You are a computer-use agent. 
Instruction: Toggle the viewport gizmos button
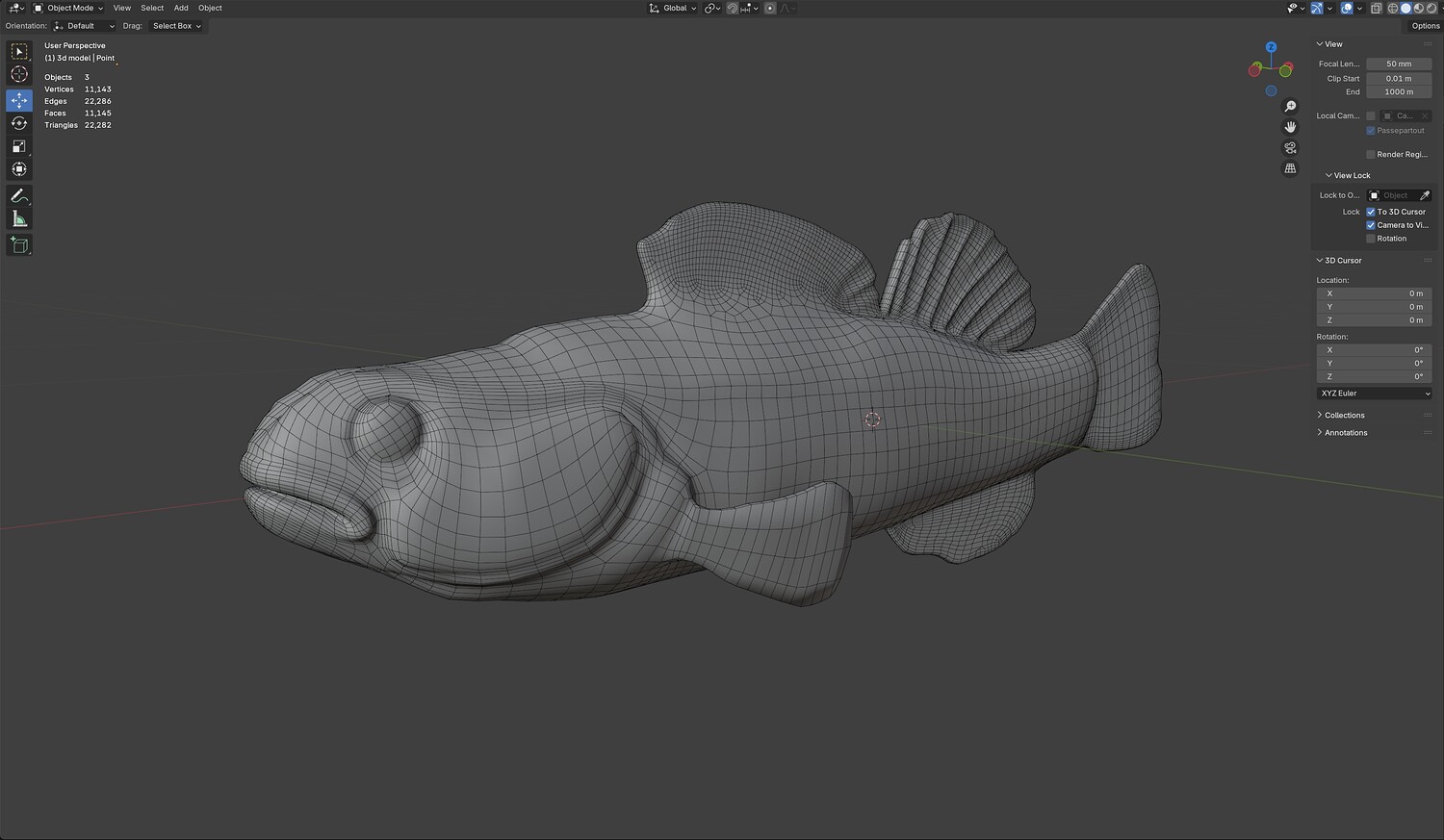pos(1317,8)
